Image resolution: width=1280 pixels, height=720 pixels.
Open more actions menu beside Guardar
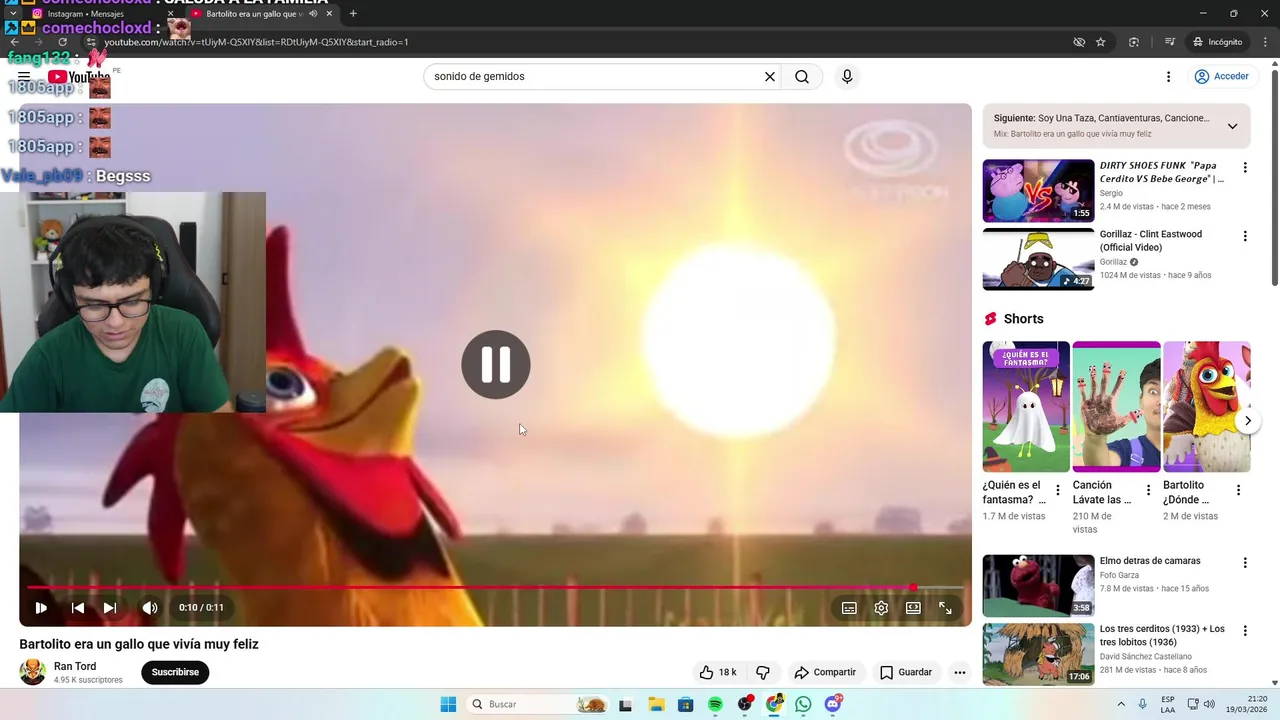coord(960,673)
